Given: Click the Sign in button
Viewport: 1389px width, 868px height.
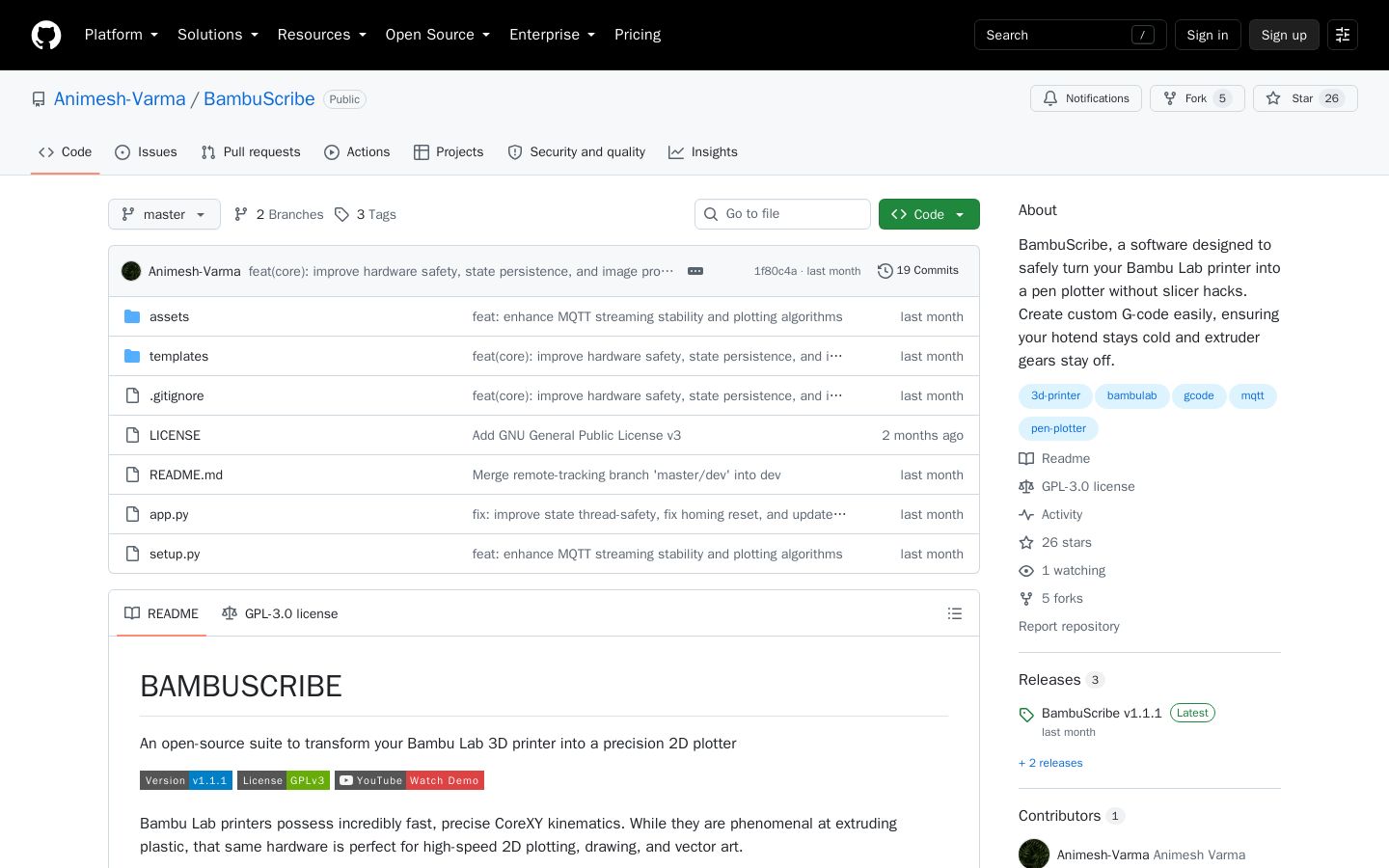Looking at the screenshot, I should [x=1208, y=35].
